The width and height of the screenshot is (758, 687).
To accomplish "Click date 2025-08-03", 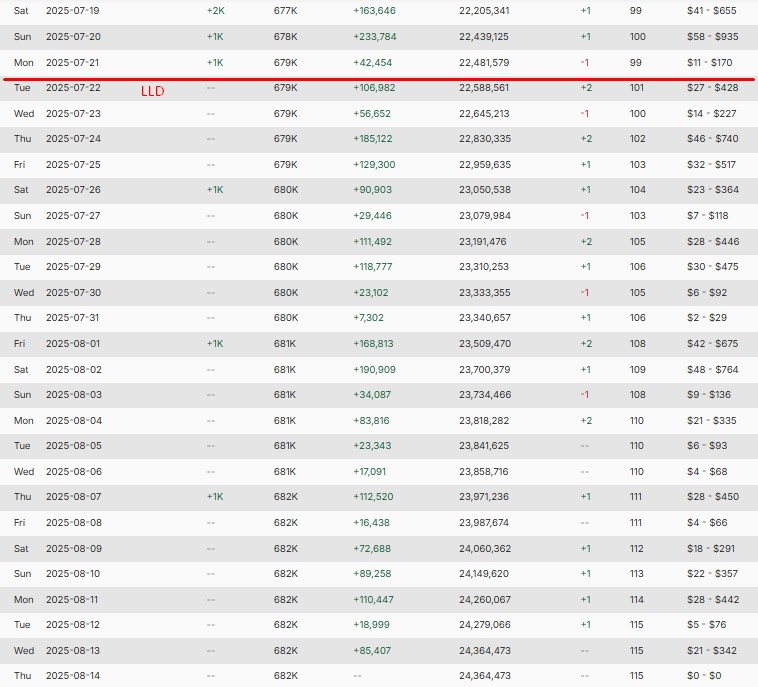I will (74, 395).
